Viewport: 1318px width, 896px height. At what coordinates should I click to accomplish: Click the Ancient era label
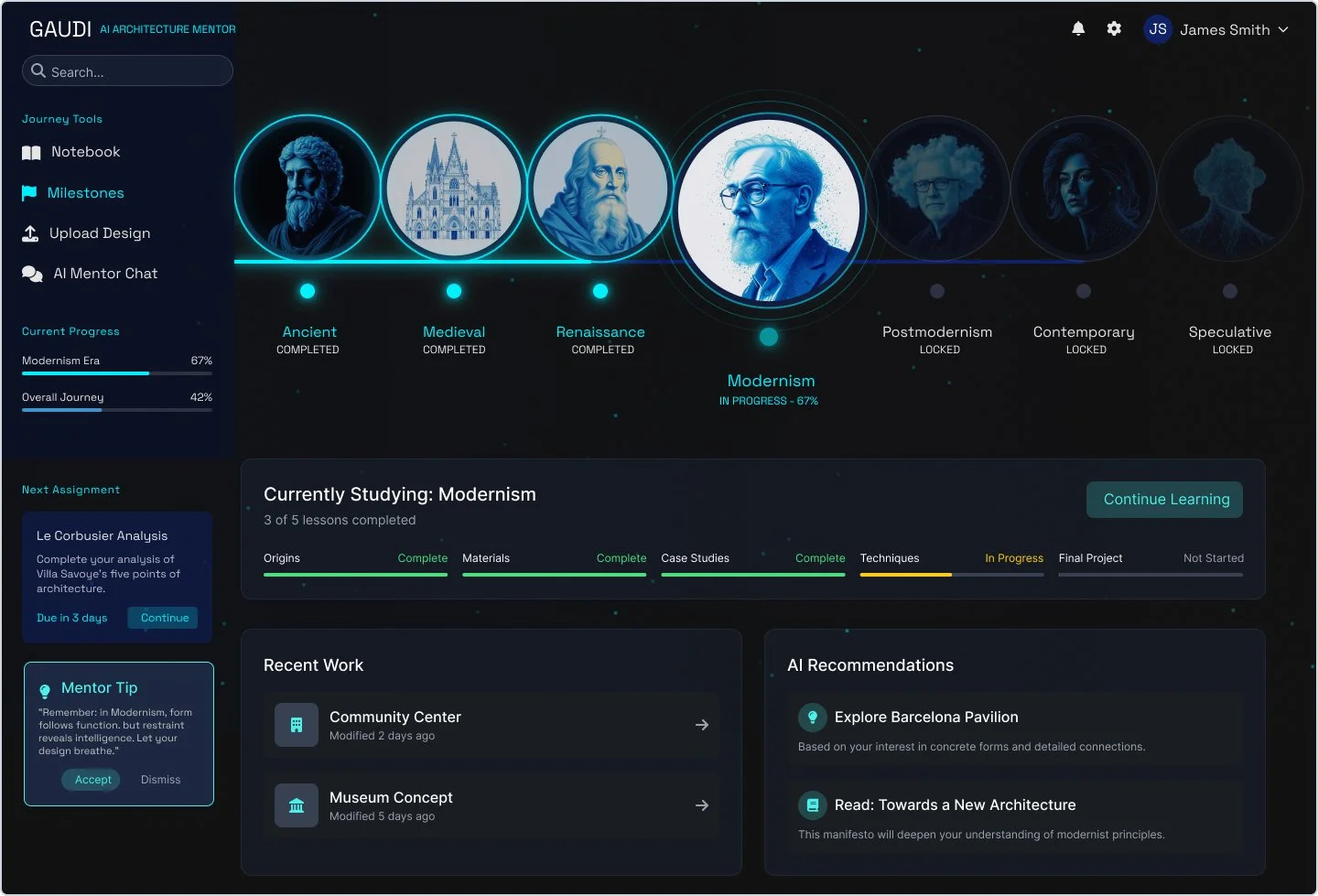pyautogui.click(x=309, y=332)
